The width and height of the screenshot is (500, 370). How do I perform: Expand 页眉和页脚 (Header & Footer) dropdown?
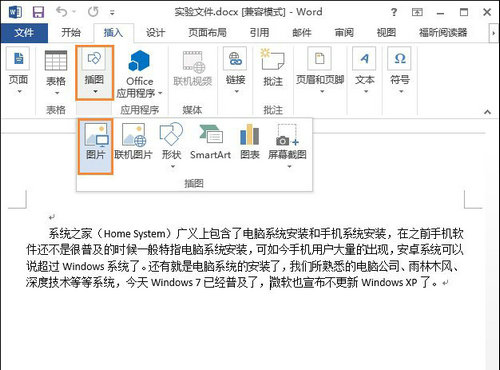coord(320,71)
